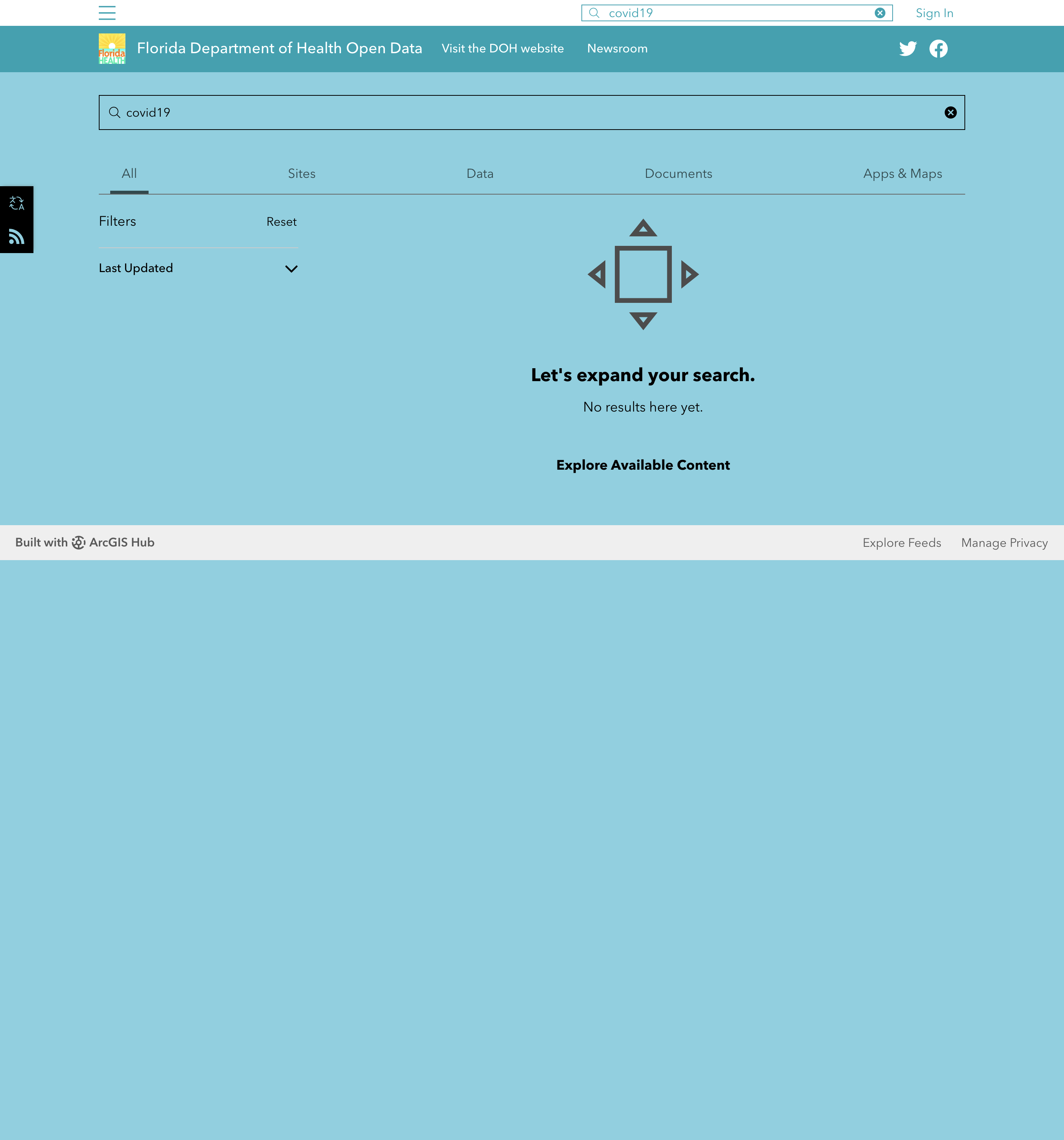
Task: Switch to the Sites tab
Action: [x=301, y=174]
